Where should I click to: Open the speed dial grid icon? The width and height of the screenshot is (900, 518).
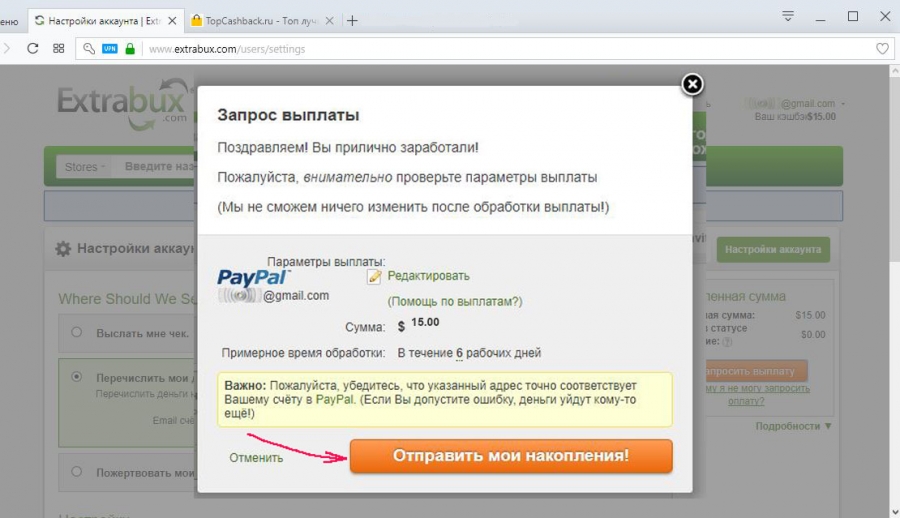click(59, 49)
